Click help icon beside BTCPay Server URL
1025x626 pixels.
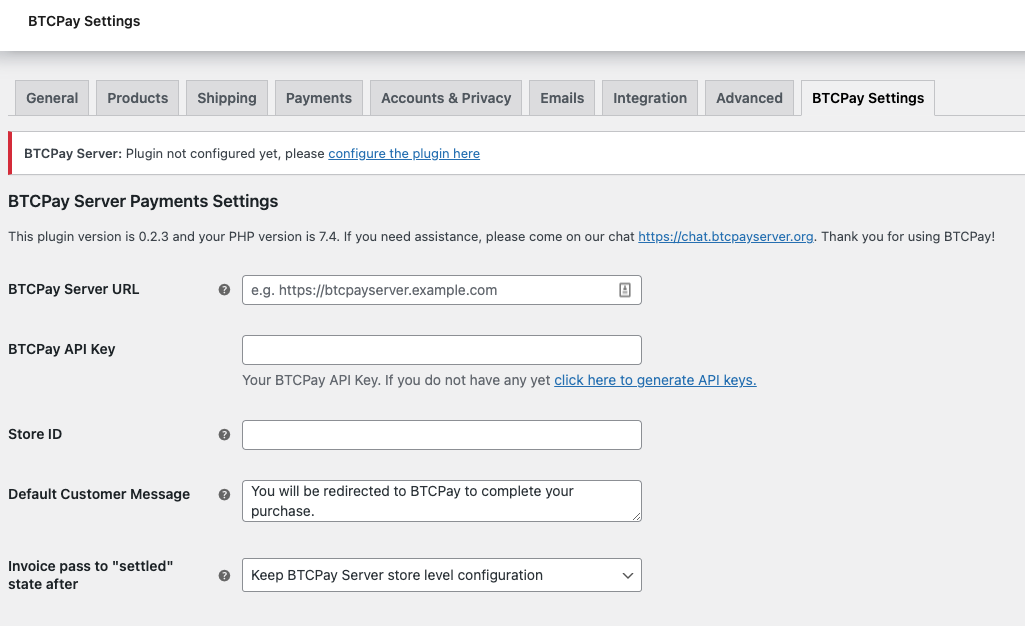(224, 289)
